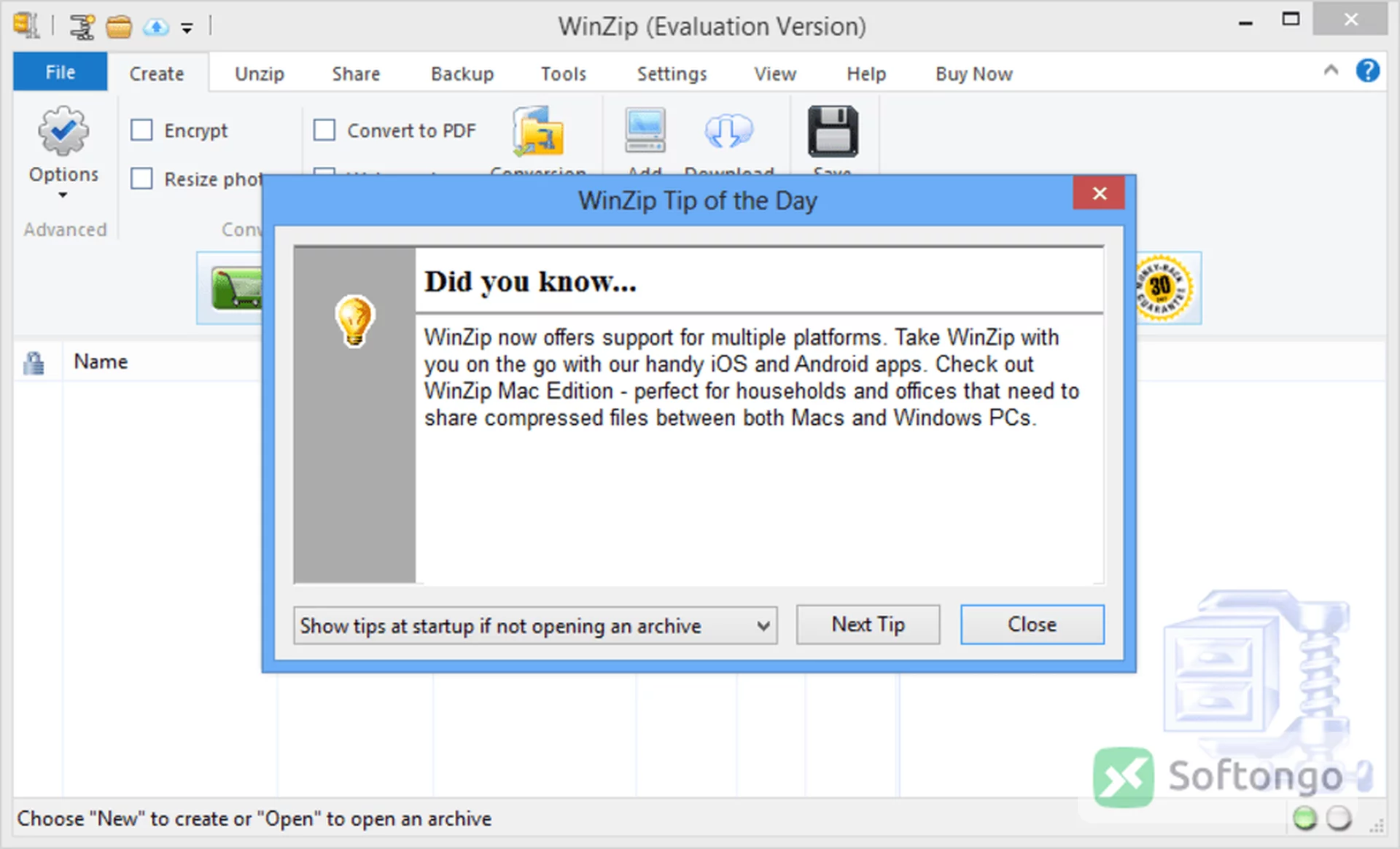Open the Options gear icon
Screen dimensions: 1400x849
click(63, 131)
